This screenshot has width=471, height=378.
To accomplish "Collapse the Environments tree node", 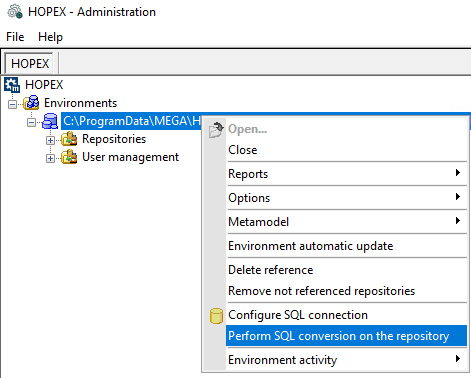I will click(x=12, y=104).
